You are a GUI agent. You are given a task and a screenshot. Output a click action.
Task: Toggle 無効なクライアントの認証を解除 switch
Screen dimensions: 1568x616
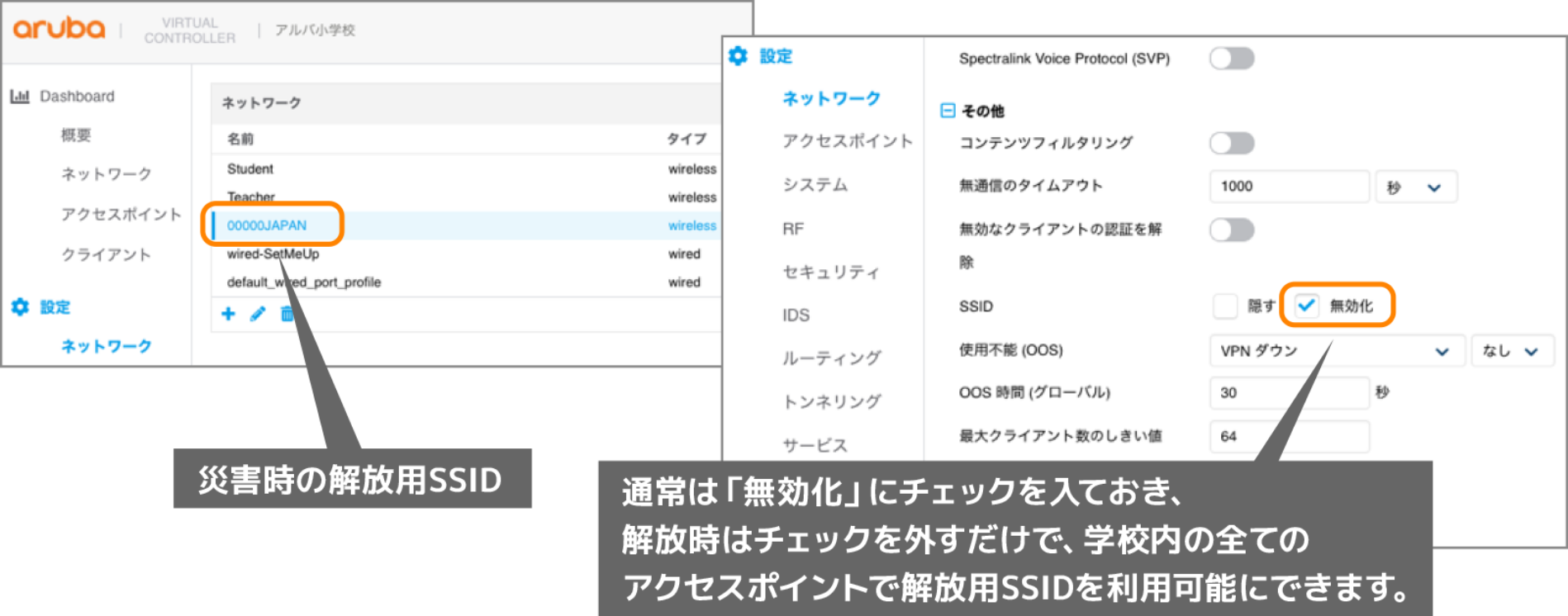point(1232,230)
